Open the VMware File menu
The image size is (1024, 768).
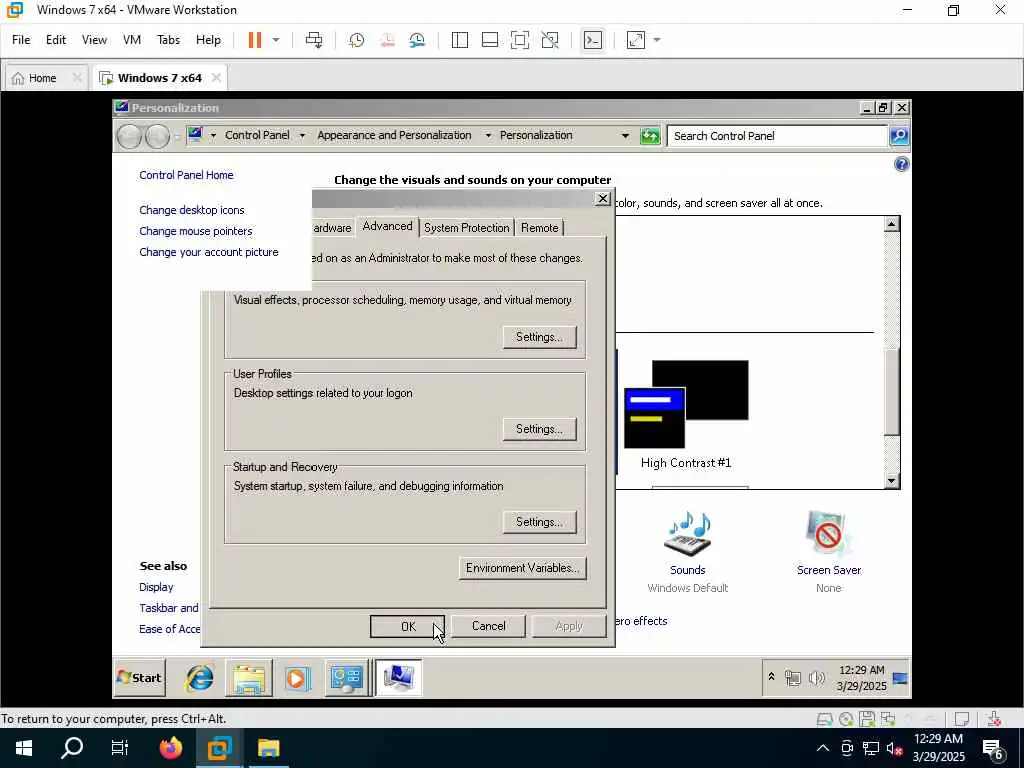pos(21,40)
